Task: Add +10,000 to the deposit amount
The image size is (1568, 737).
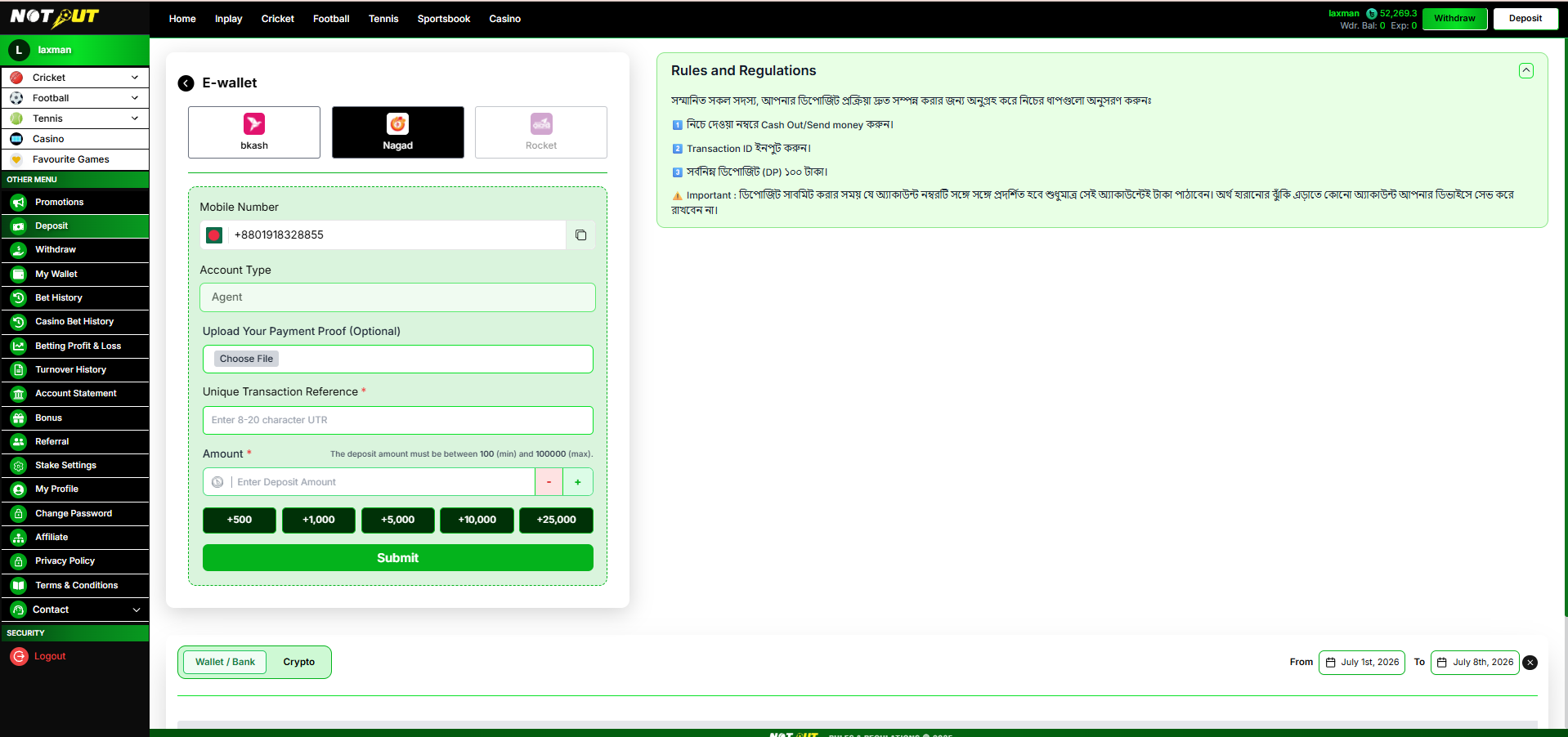Action: click(477, 520)
